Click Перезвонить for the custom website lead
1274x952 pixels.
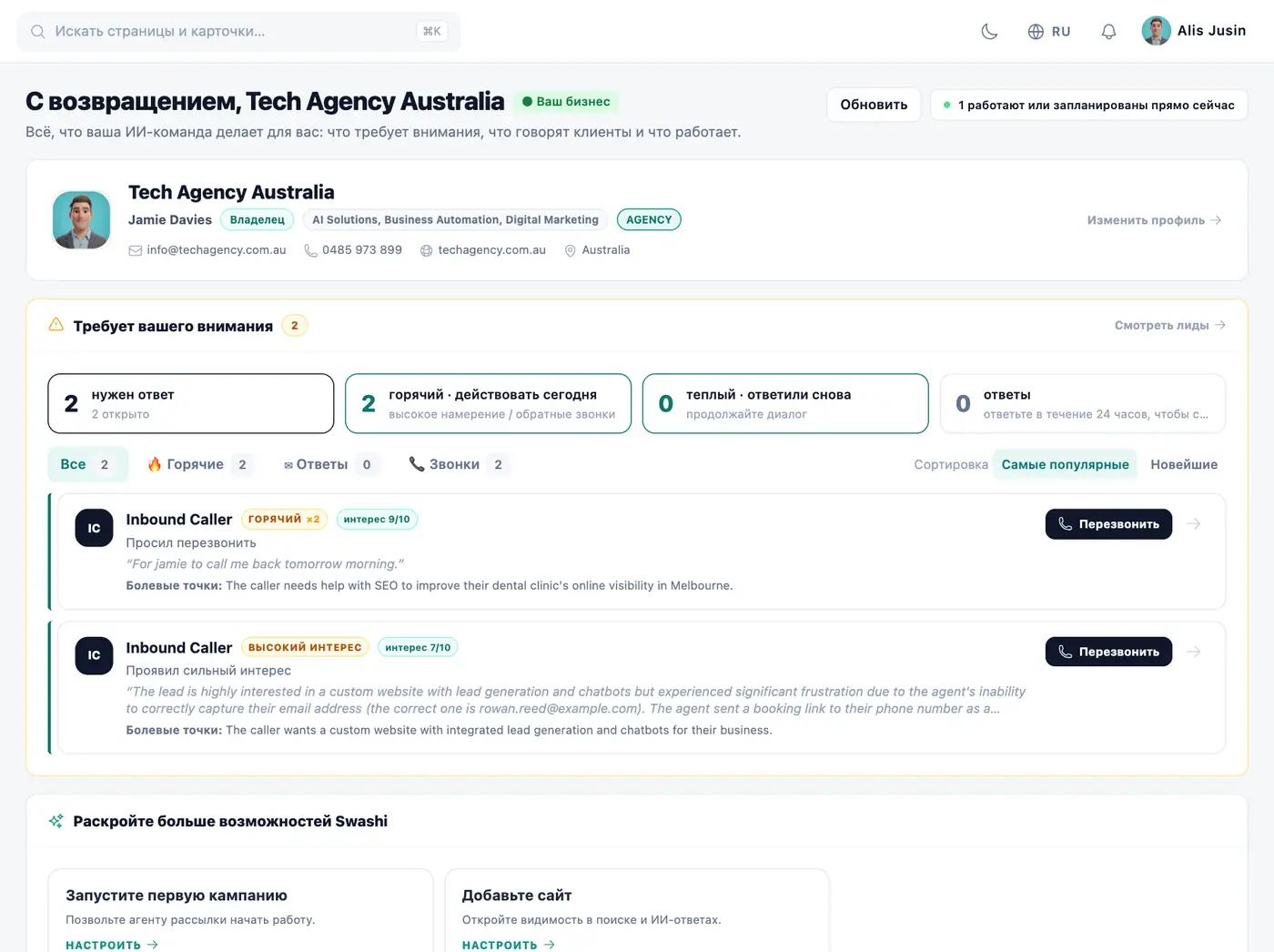click(x=1108, y=652)
